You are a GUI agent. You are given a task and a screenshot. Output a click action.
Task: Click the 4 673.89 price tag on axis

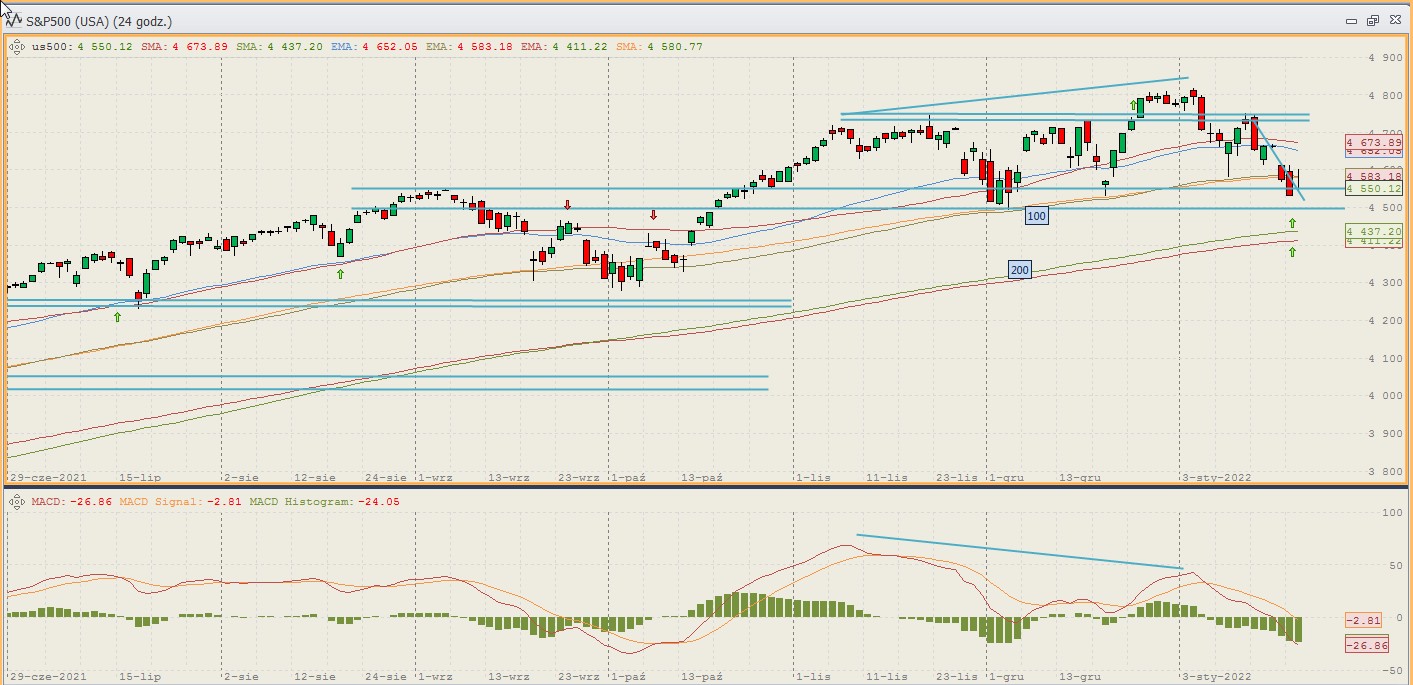pyautogui.click(x=1374, y=143)
